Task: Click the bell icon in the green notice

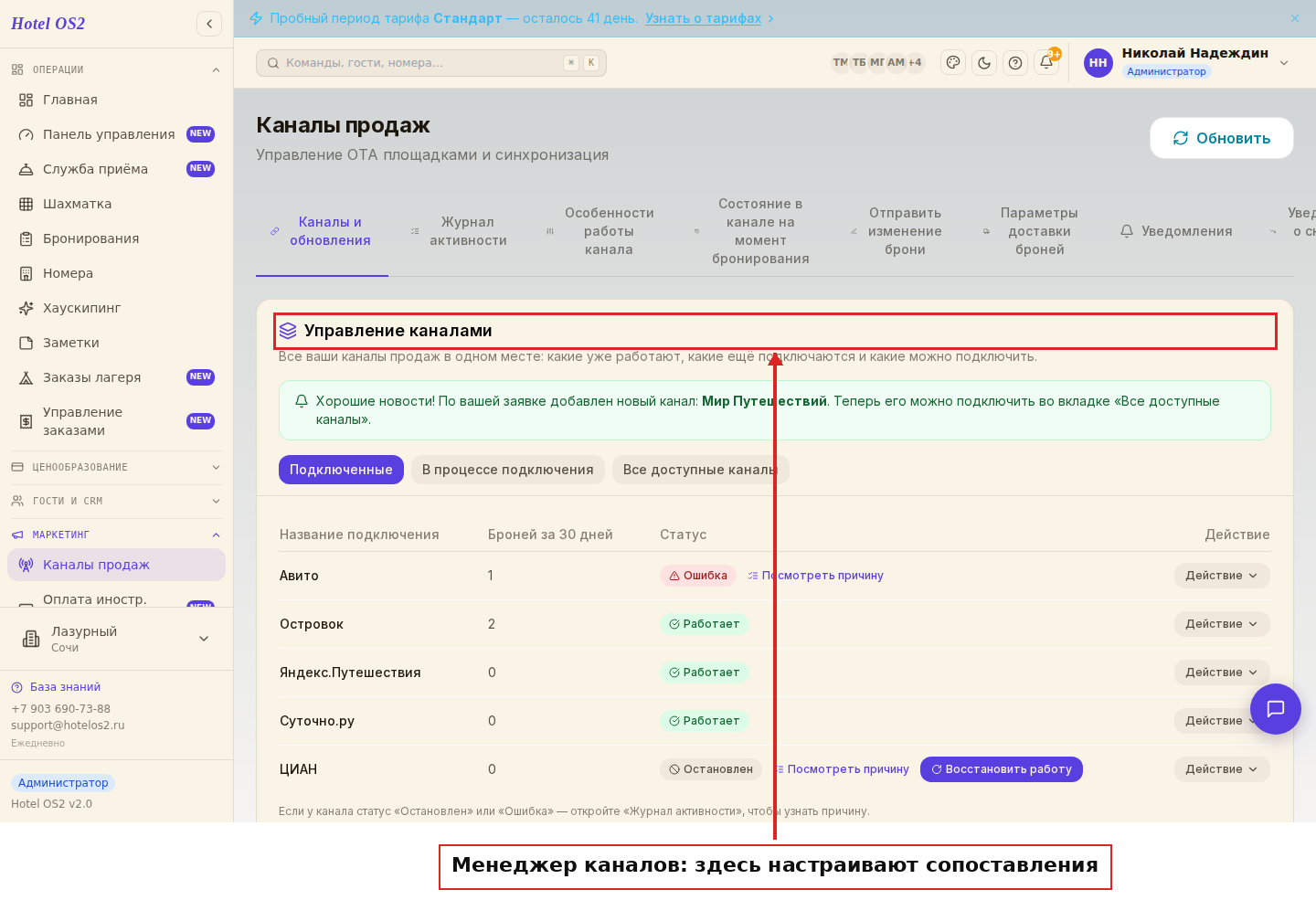Action: pos(302,401)
